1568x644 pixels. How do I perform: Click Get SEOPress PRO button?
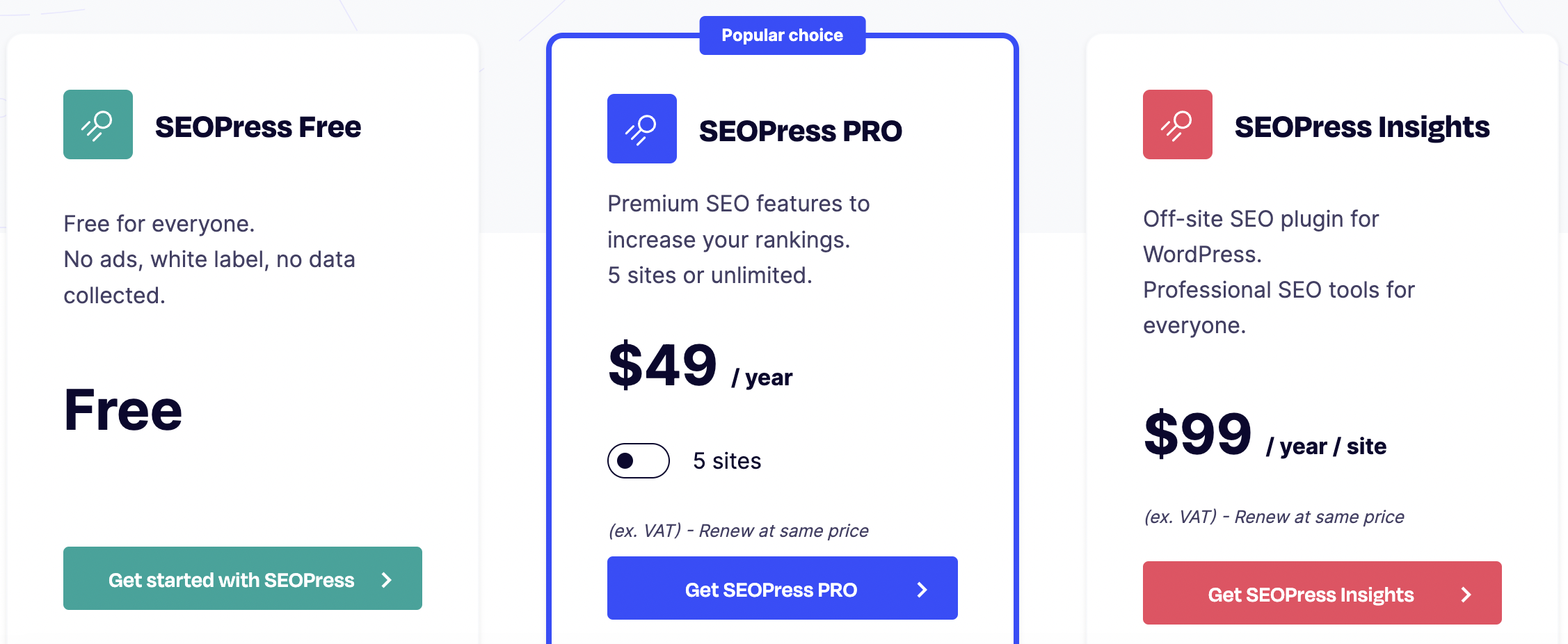pyautogui.click(x=783, y=588)
